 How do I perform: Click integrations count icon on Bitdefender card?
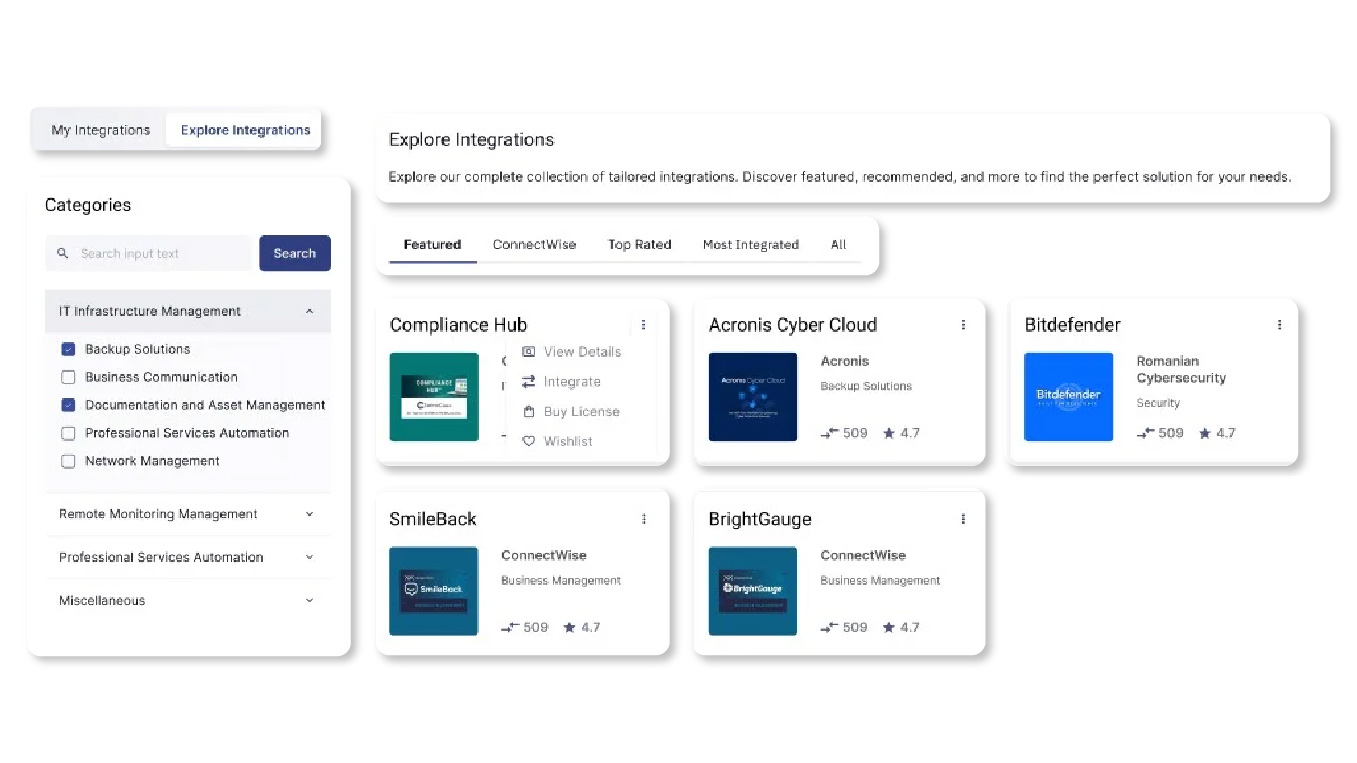pyautogui.click(x=1145, y=434)
